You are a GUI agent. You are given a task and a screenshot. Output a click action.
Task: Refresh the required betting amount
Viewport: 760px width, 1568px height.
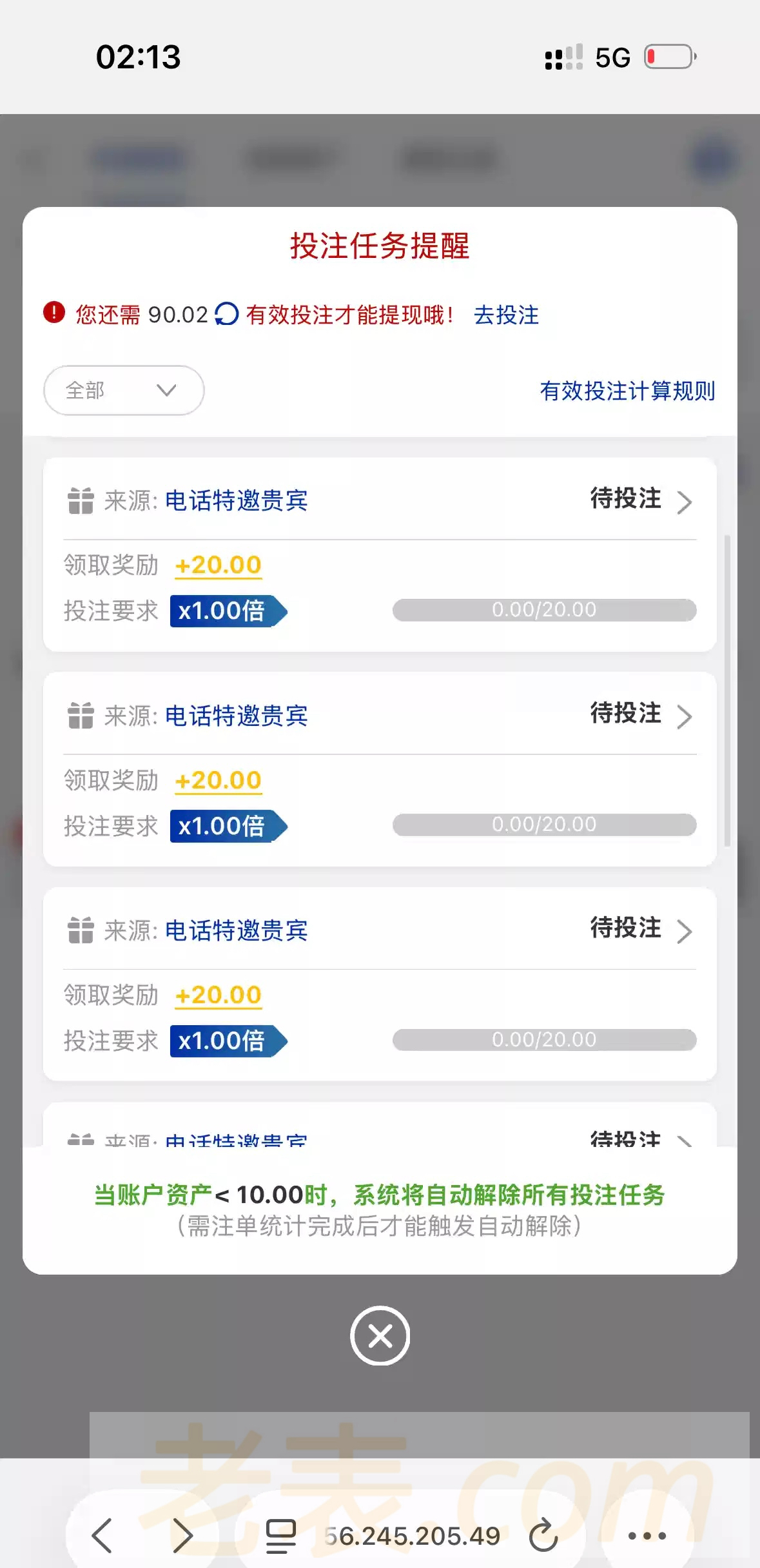226,314
